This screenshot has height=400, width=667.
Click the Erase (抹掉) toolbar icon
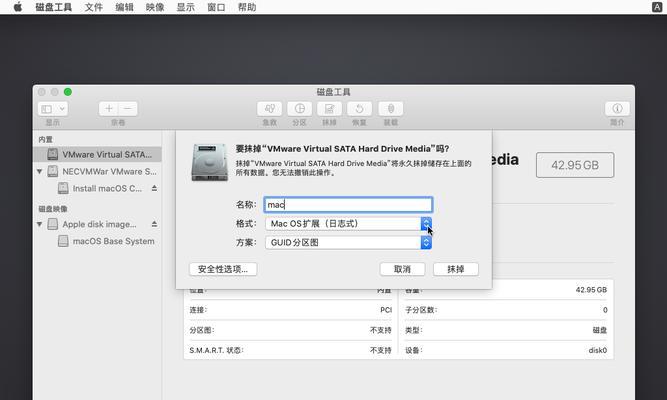click(329, 109)
